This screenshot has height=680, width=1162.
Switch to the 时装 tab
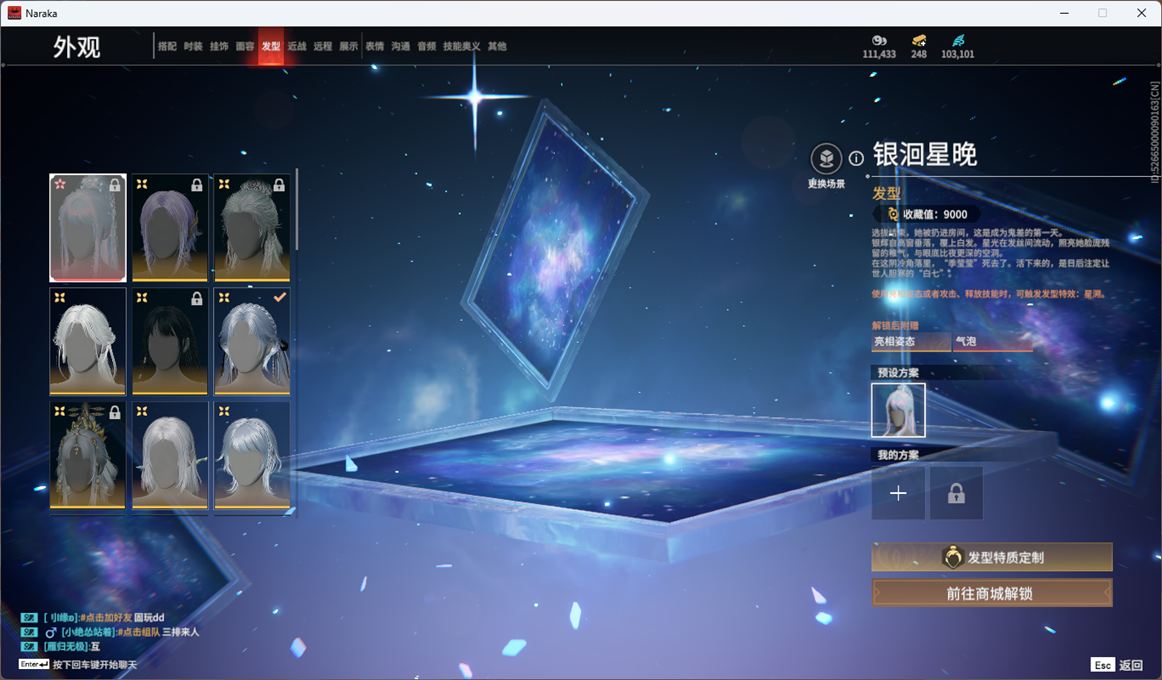coord(193,46)
